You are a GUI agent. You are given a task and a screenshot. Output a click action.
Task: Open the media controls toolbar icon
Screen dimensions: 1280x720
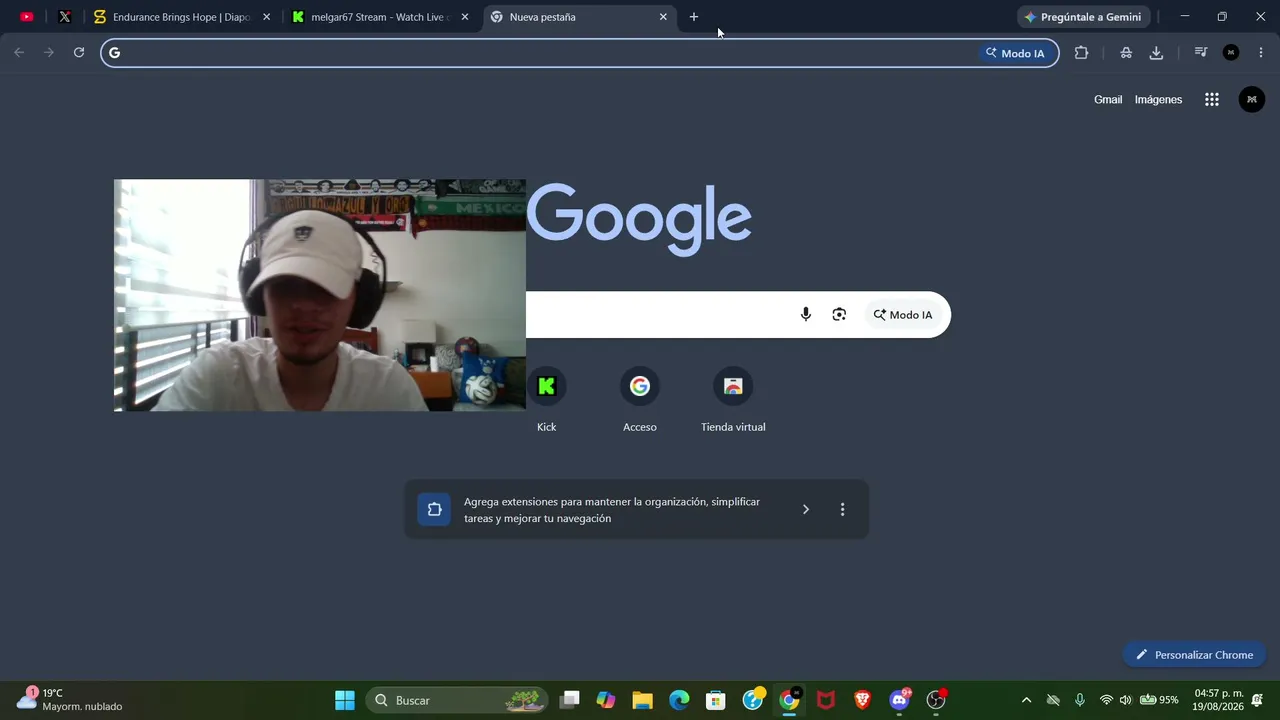click(x=1201, y=53)
